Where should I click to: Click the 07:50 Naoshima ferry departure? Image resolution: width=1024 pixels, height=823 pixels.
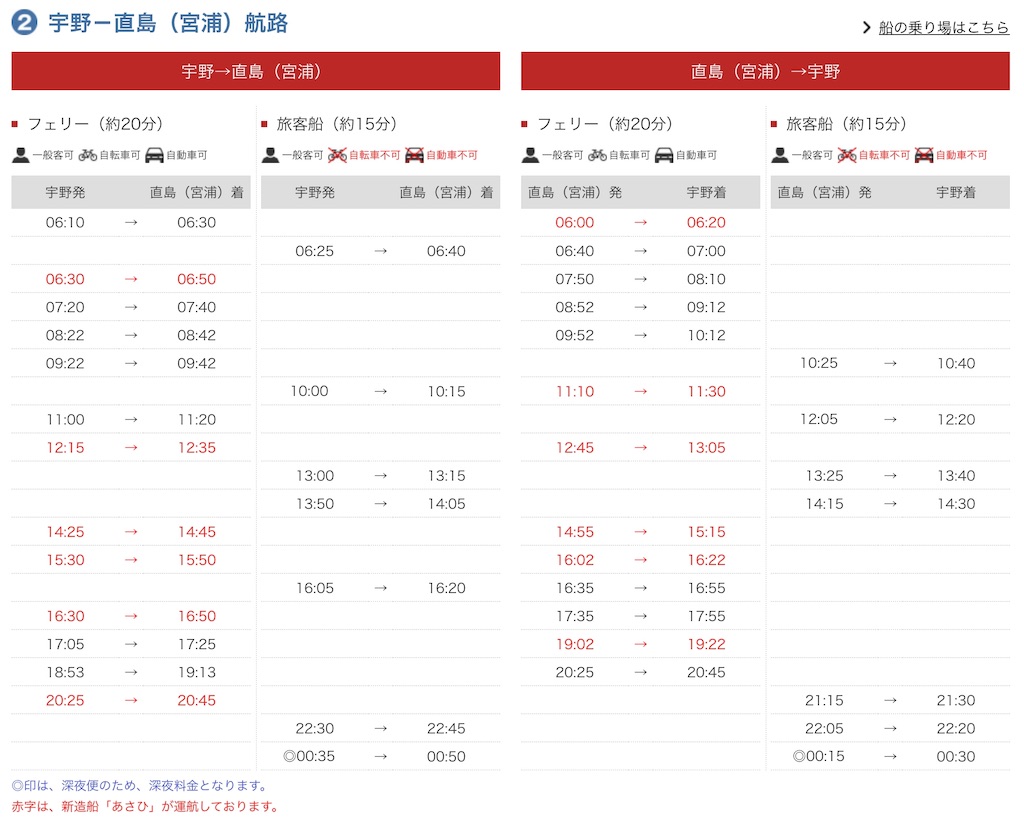(575, 280)
